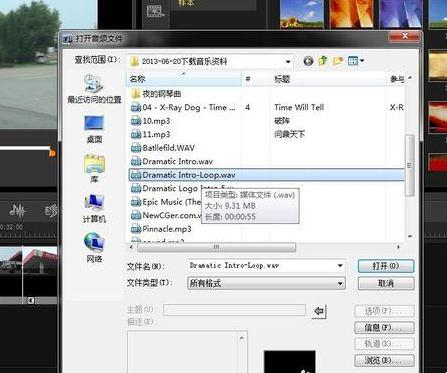
Task: Open the 夜的钢琴曲 folder
Action: coord(156,94)
